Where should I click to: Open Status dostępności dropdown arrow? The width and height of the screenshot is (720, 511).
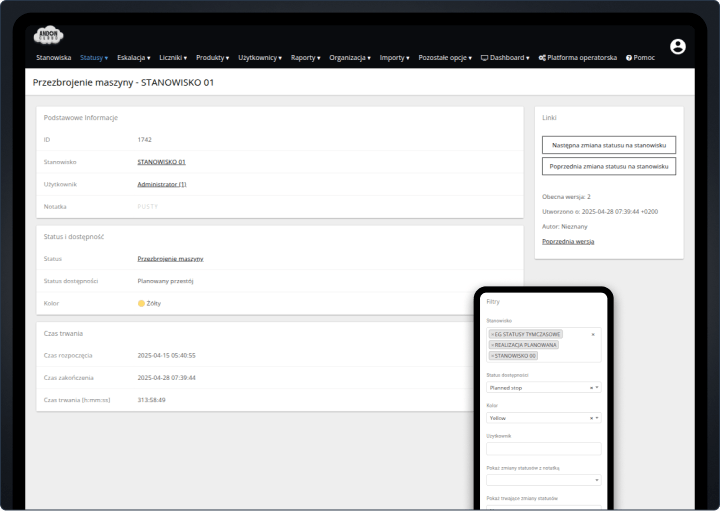coord(597,388)
